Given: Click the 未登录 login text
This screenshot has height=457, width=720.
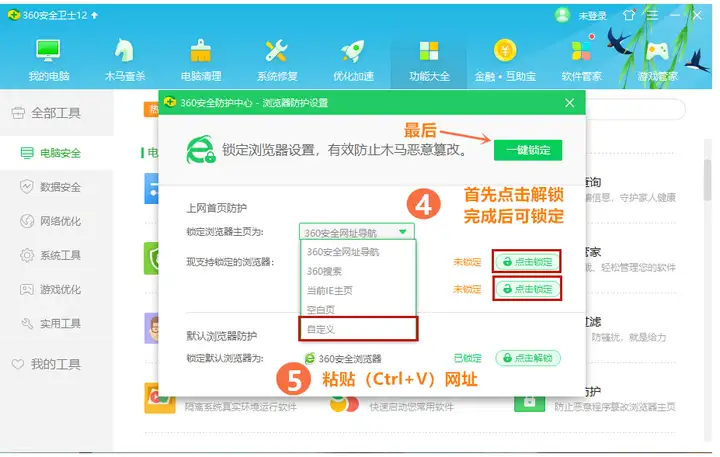Looking at the screenshot, I should (592, 16).
